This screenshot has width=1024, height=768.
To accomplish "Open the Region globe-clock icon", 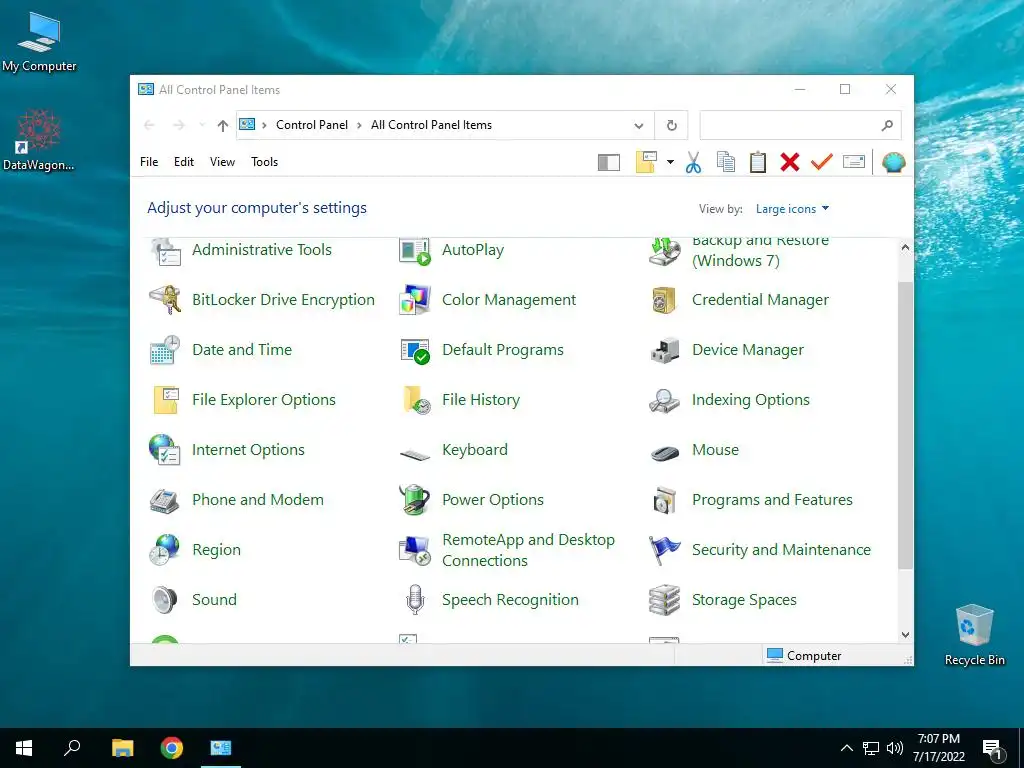I will 165,550.
